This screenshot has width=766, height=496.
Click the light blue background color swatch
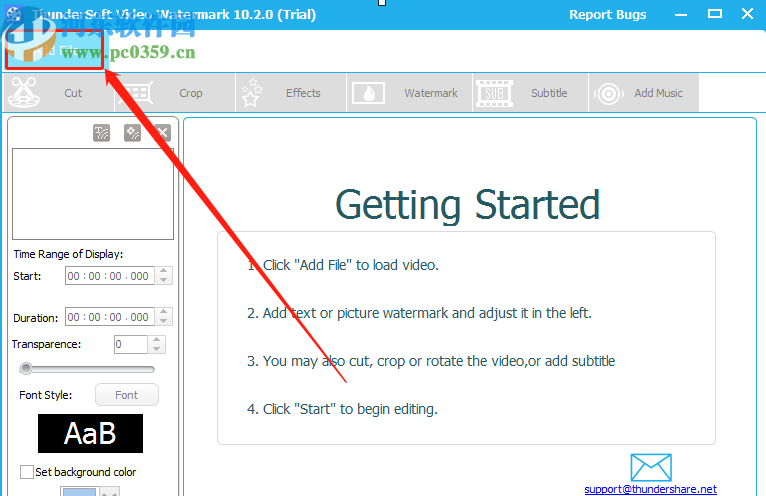click(79, 491)
